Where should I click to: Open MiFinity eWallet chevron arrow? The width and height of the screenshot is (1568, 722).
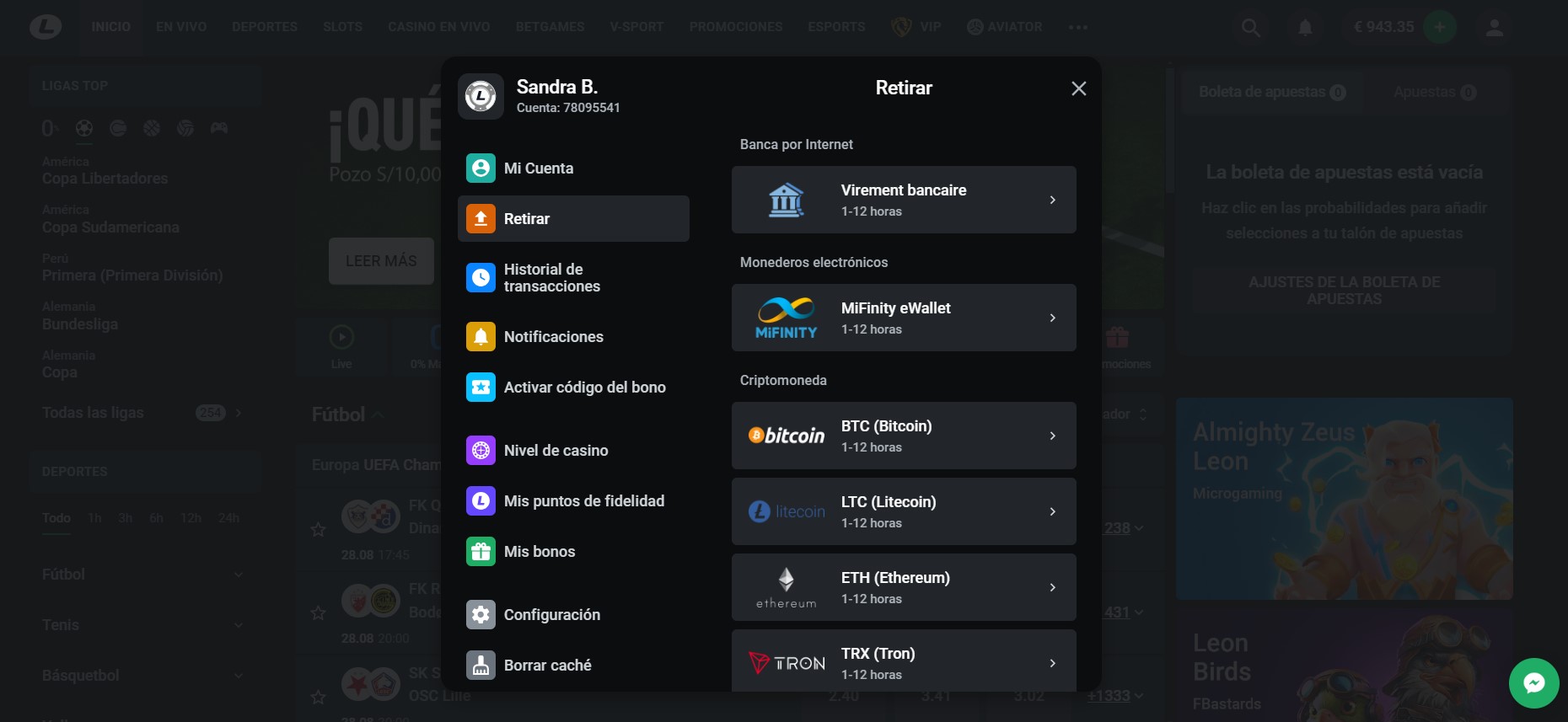coord(1053,318)
